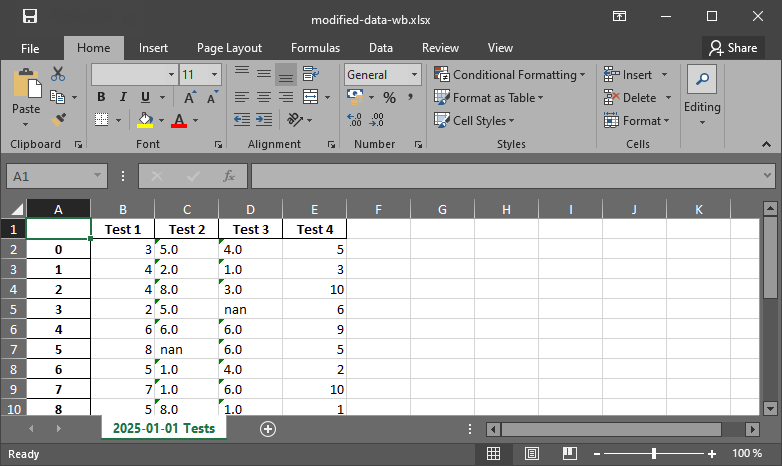This screenshot has height=466, width=782.
Task: Switch to Normal view in status bar
Action: (x=493, y=453)
